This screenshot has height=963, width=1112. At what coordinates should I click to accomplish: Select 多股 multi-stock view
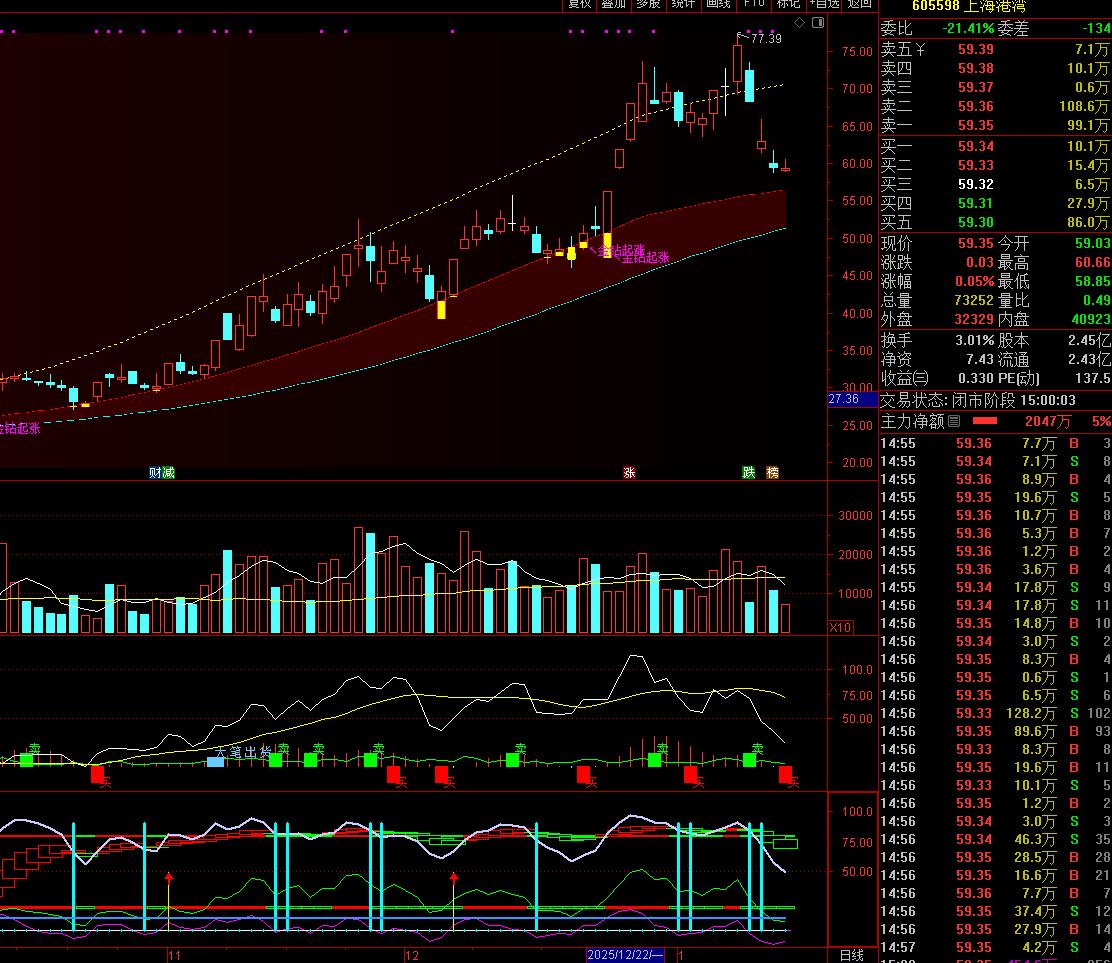pyautogui.click(x=648, y=4)
